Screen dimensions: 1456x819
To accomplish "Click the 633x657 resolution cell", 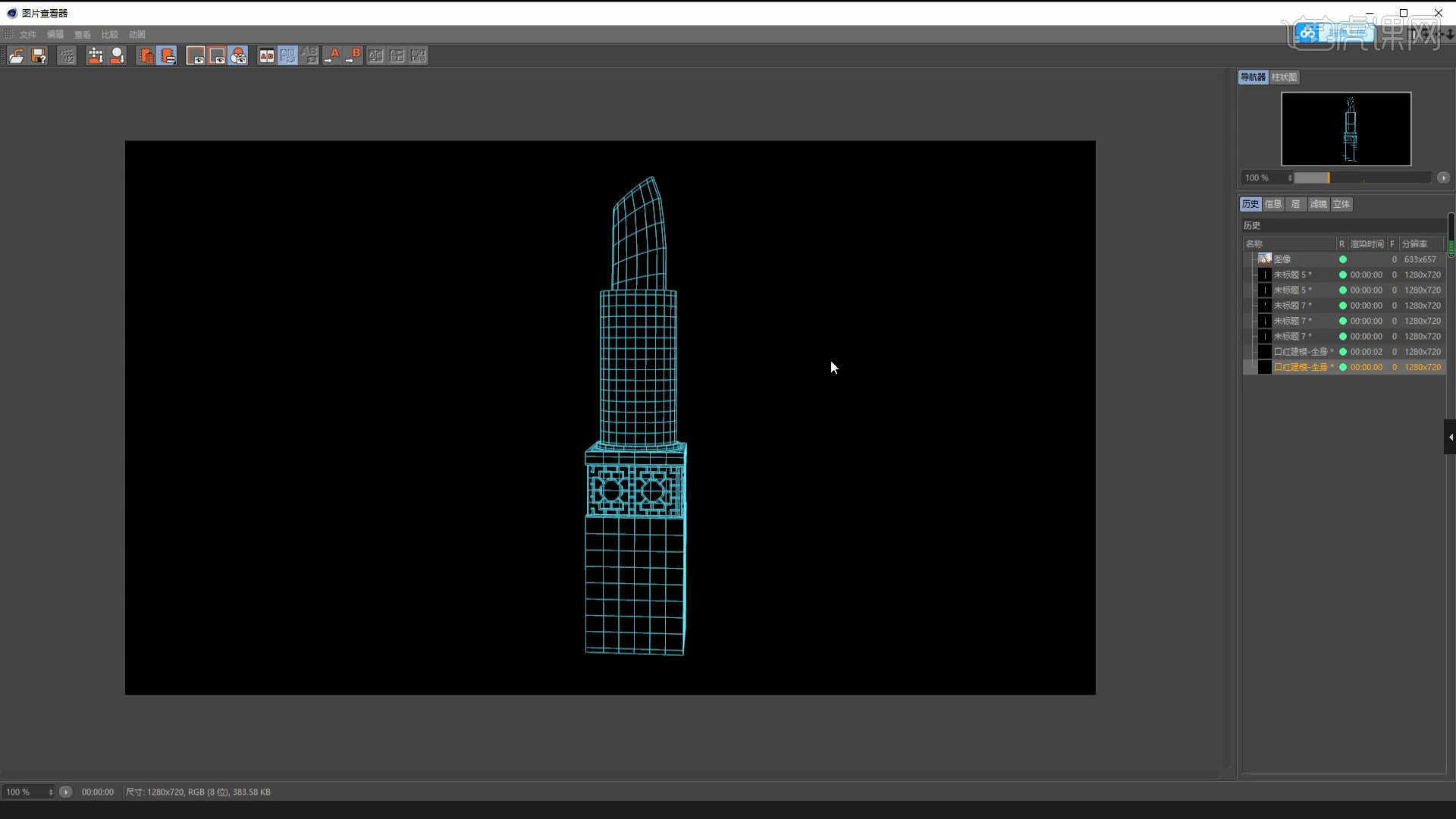I will click(x=1420, y=259).
